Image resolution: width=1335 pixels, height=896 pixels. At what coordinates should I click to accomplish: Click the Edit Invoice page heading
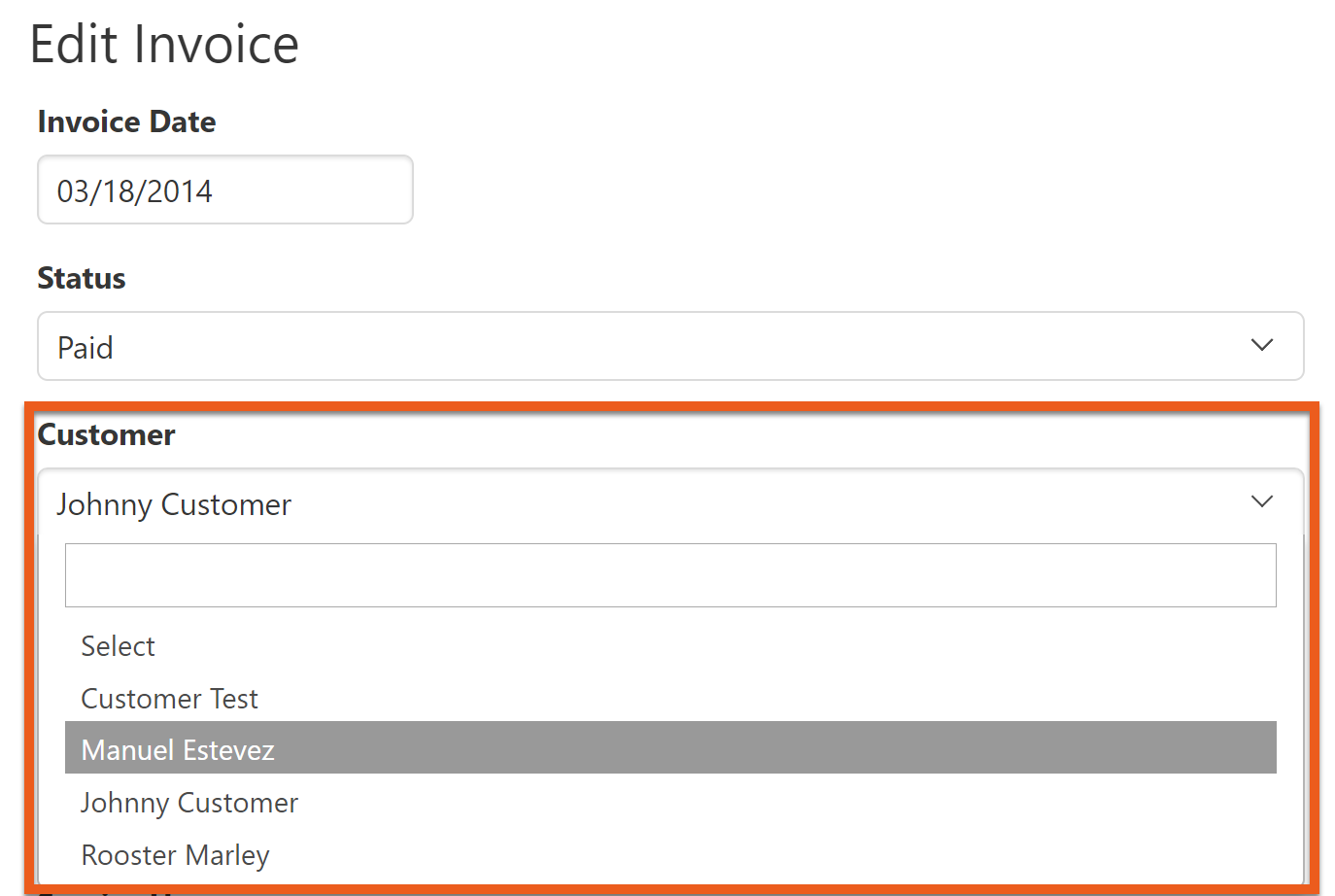(164, 45)
